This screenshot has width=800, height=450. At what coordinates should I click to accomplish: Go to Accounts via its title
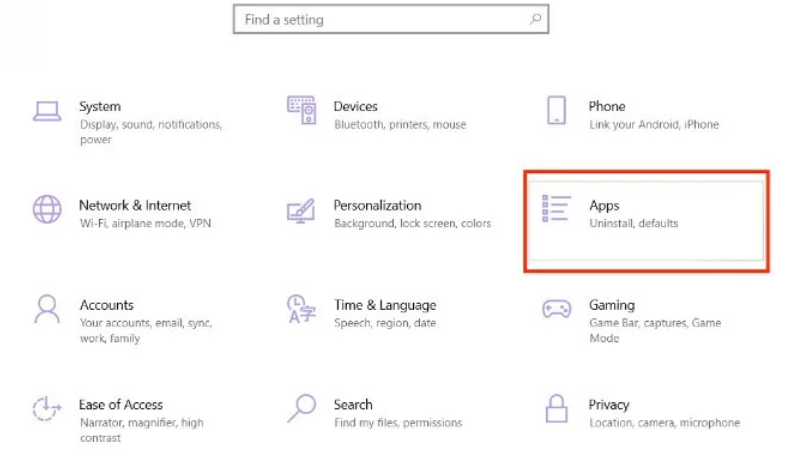pyautogui.click(x=106, y=305)
